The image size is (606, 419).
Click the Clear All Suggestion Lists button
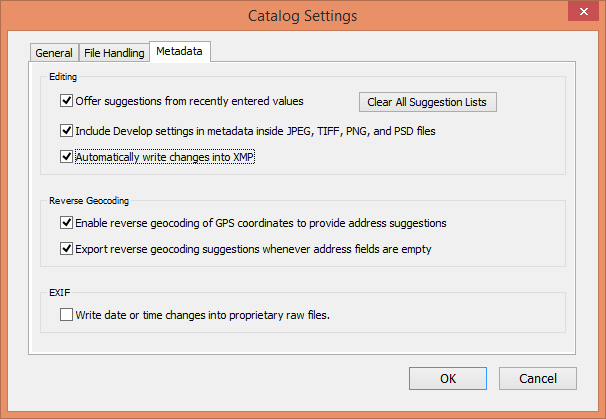(x=428, y=102)
